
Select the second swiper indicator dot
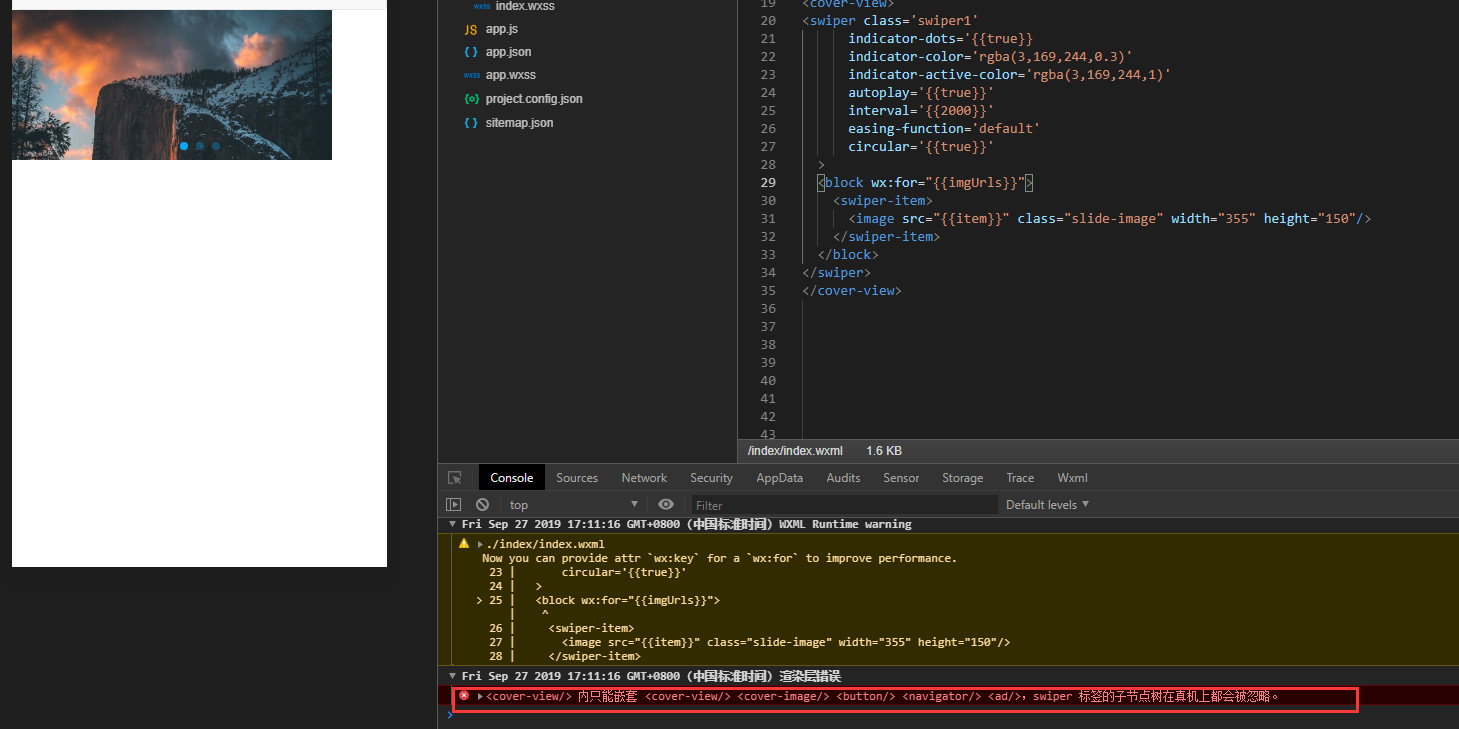200,146
